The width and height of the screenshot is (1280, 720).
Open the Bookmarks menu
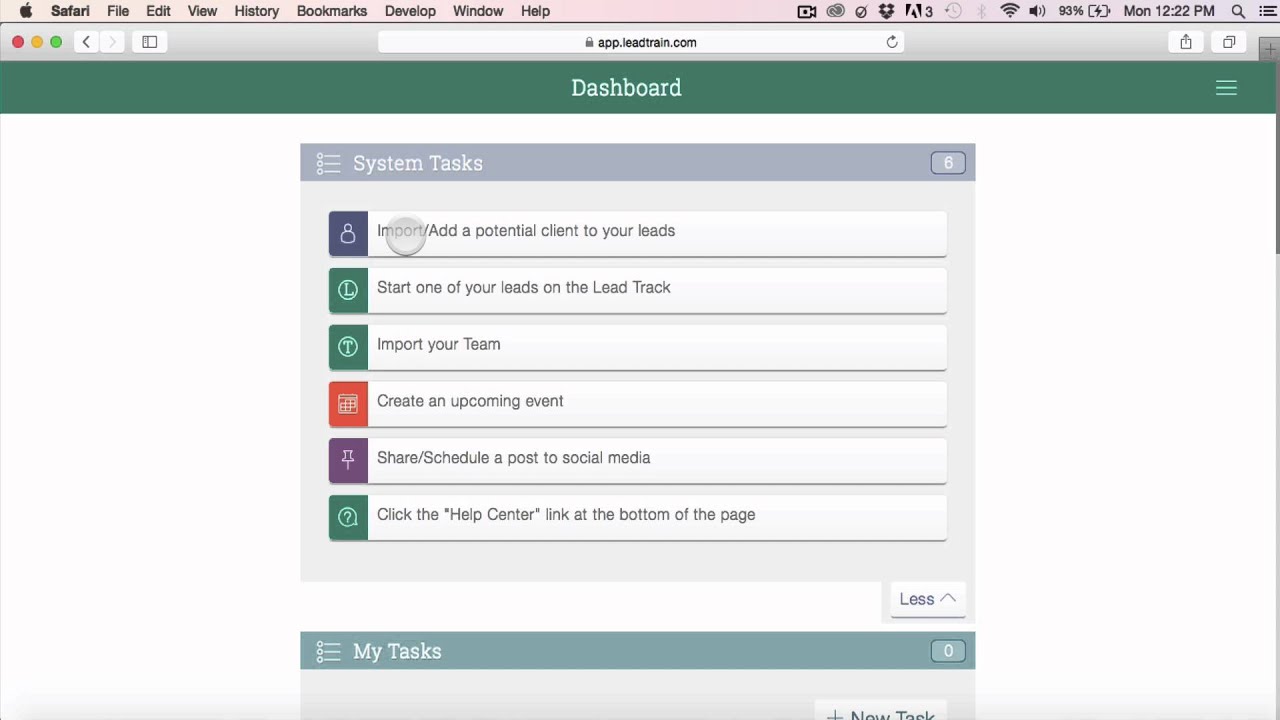332,11
